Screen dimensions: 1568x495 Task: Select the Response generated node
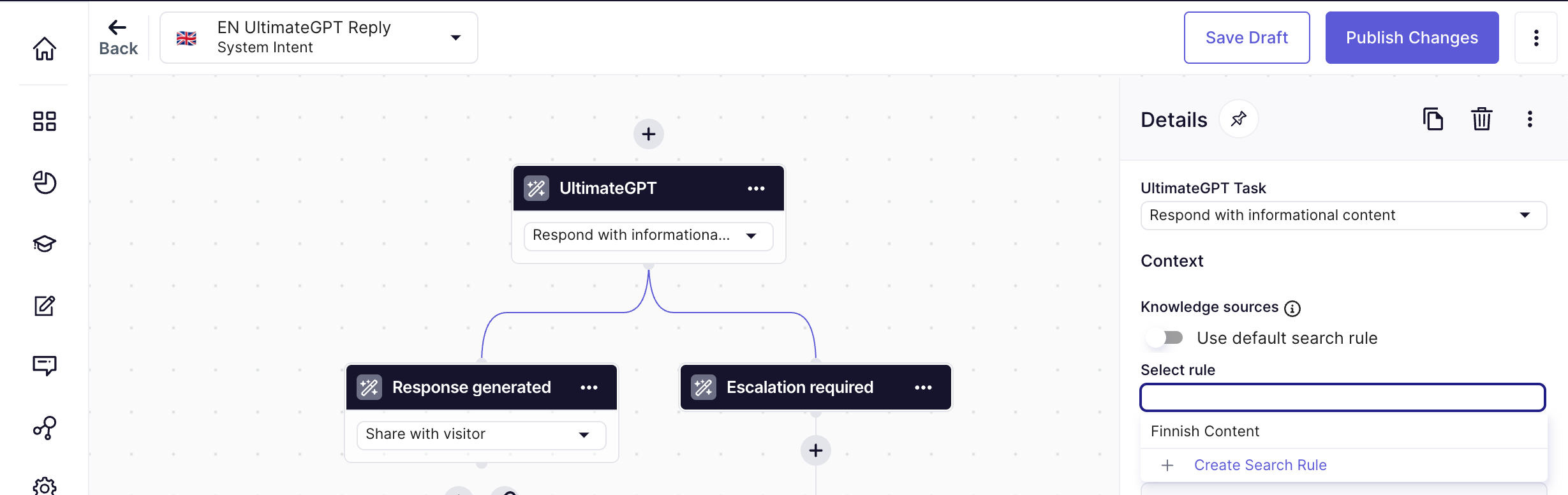pos(482,387)
